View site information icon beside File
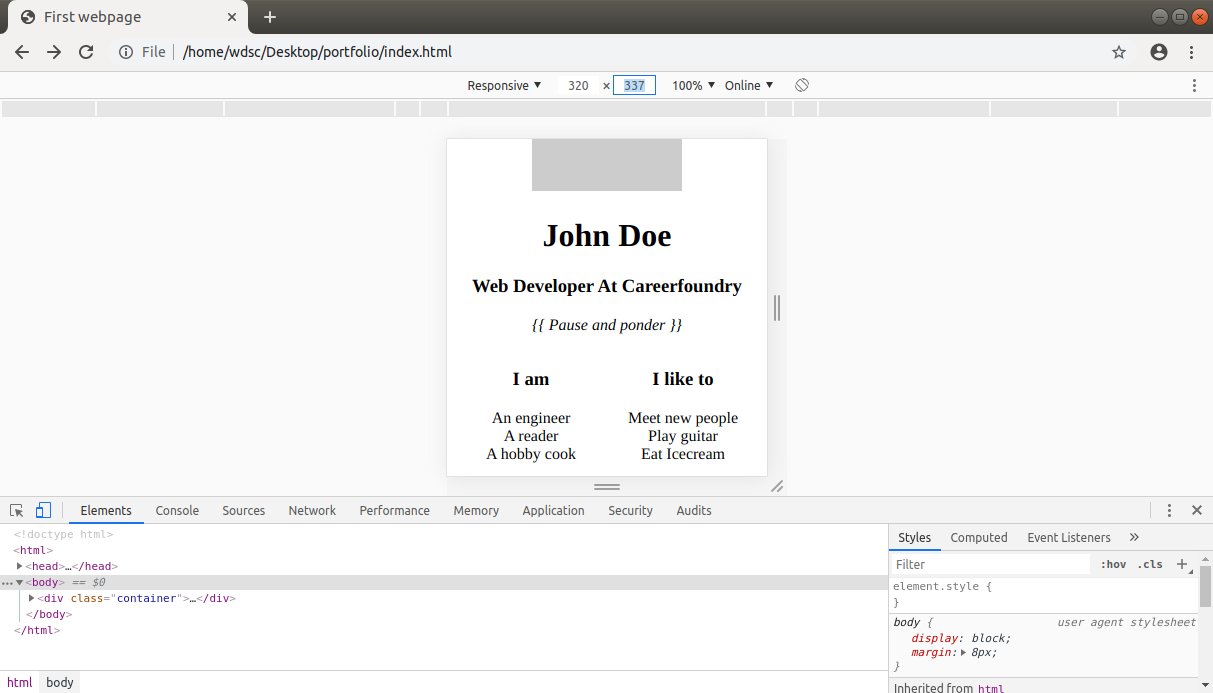 pos(126,52)
